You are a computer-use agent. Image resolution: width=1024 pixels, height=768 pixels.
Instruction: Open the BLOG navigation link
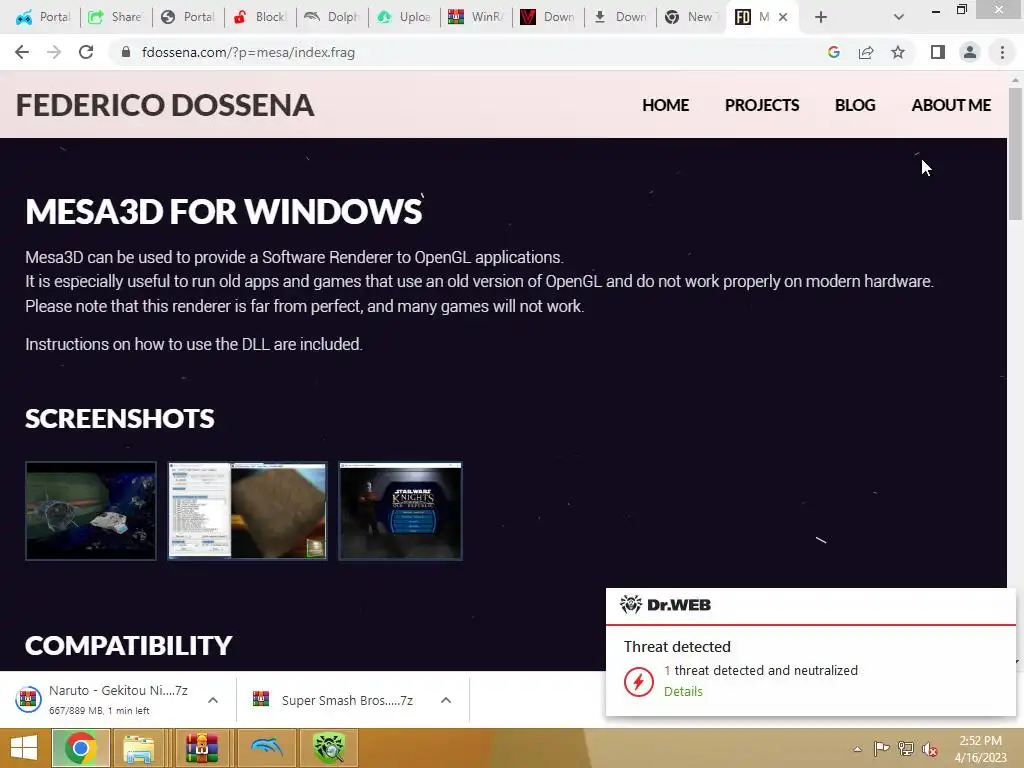[855, 105]
